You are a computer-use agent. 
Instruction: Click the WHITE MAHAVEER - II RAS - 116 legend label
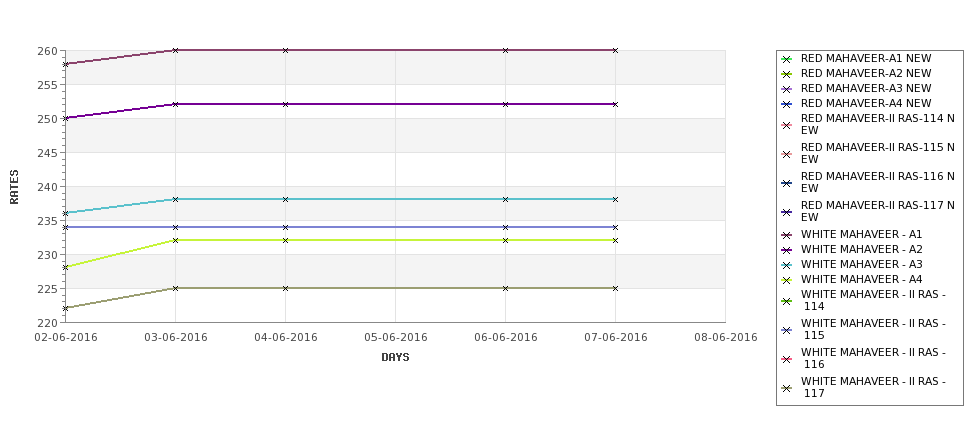(x=873, y=358)
